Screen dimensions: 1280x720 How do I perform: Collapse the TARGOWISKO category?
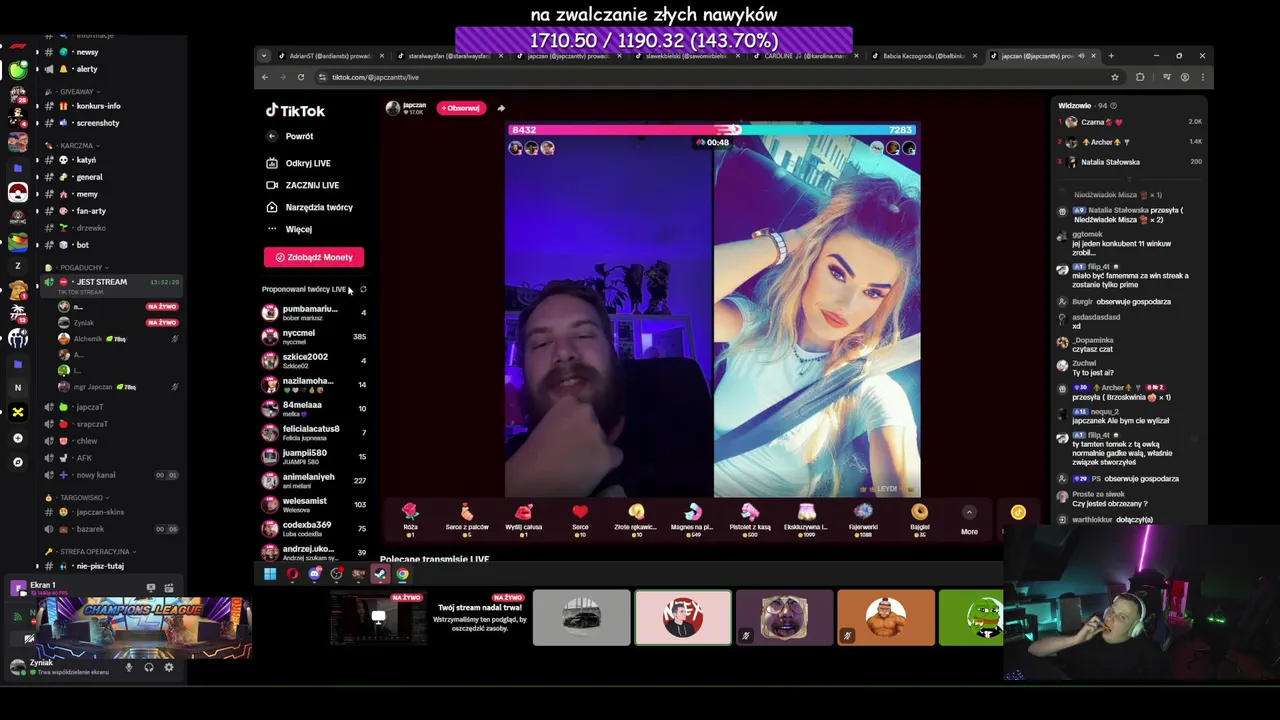(x=80, y=498)
